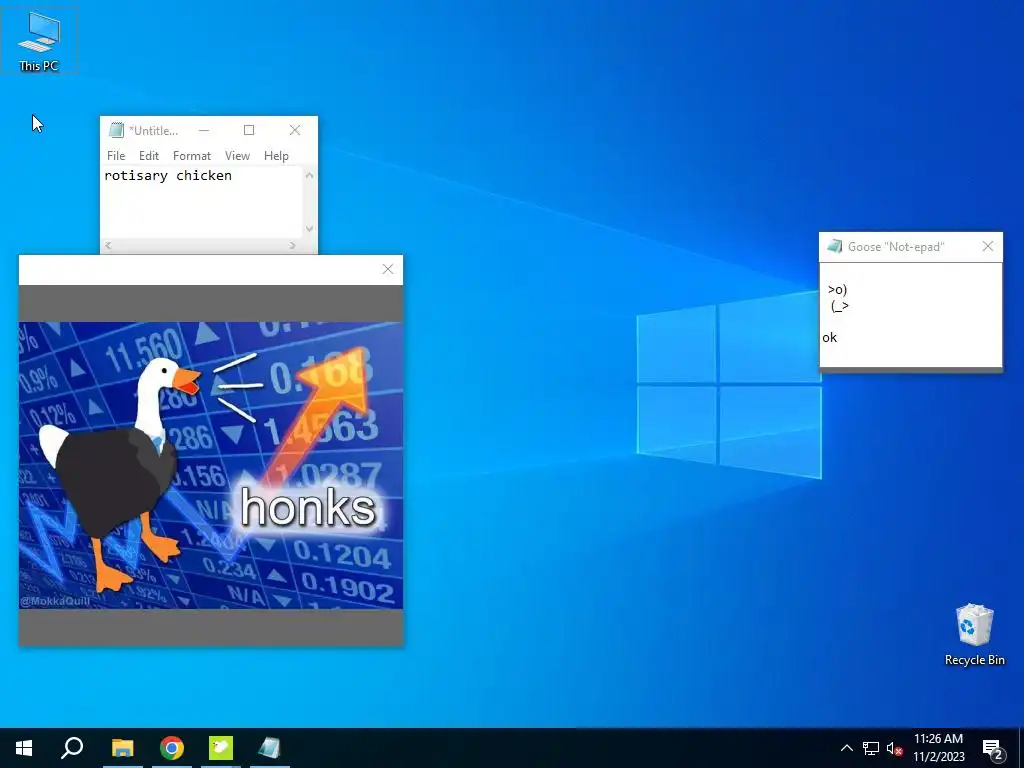Close the honks goose meme window
Viewport: 1024px width, 768px height.
point(388,269)
